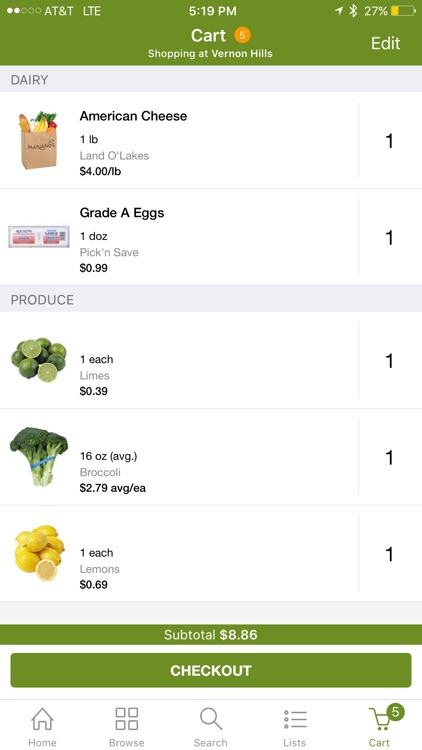Select the American Cheese grocery bag thumbnail
This screenshot has height=750, width=422.
38,140
